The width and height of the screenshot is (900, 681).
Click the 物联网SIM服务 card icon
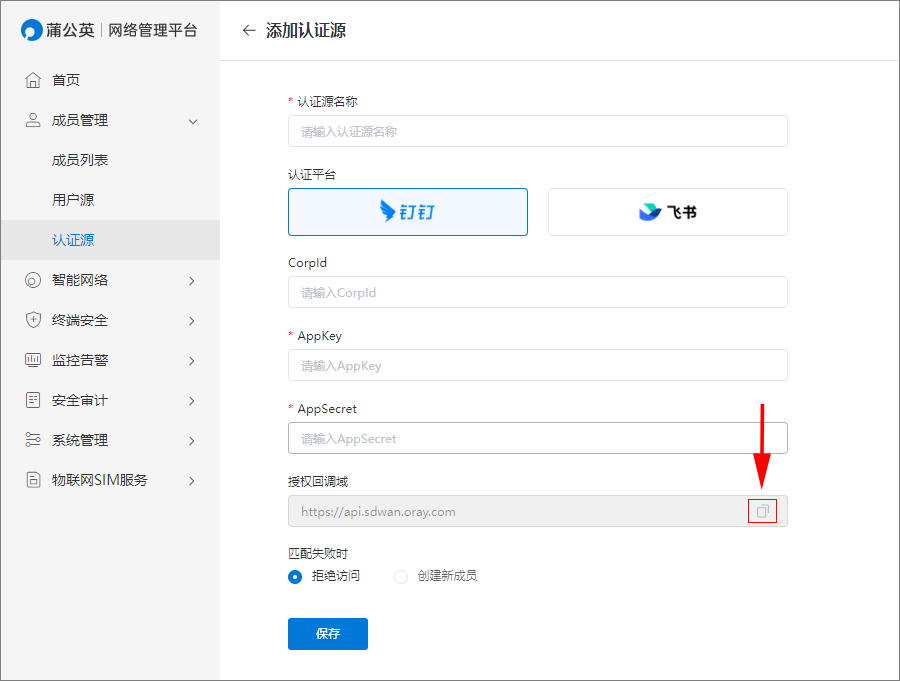click(x=33, y=480)
